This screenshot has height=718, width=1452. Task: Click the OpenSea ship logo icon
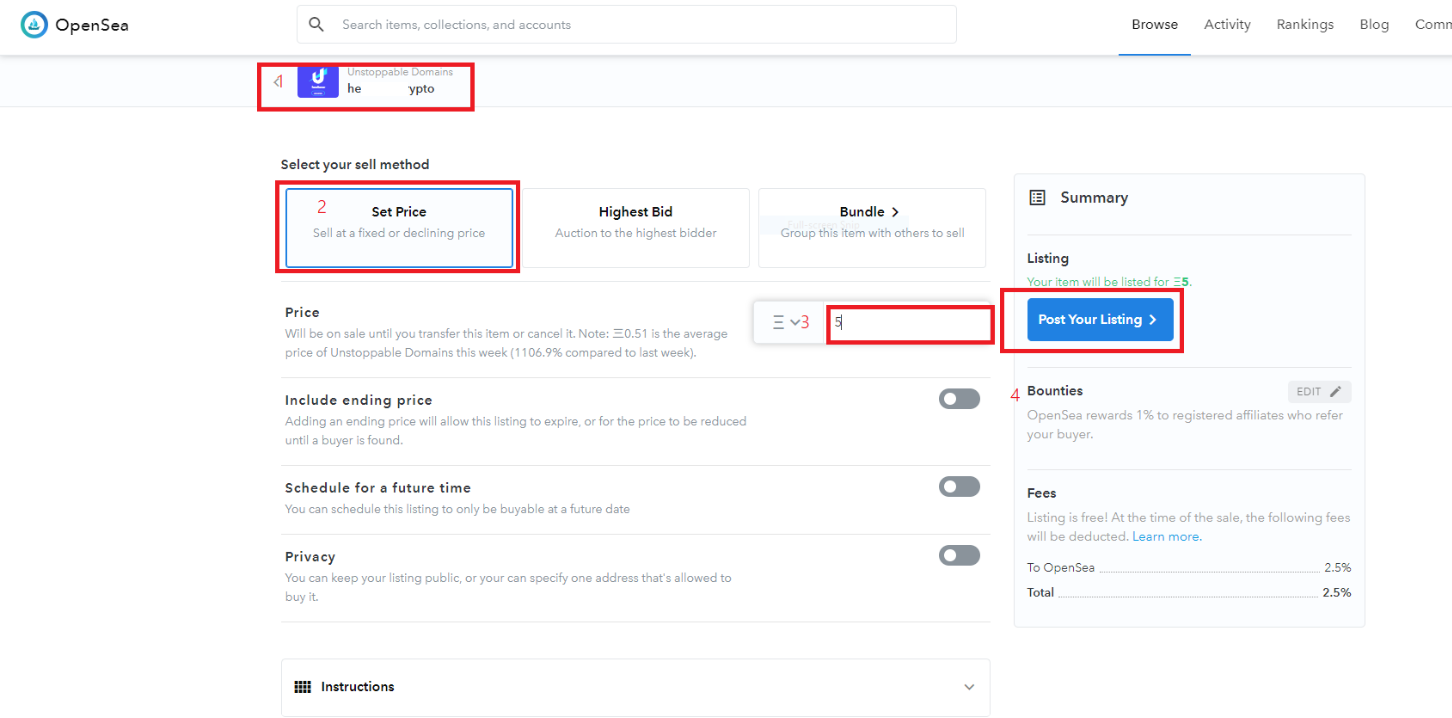[x=34, y=25]
